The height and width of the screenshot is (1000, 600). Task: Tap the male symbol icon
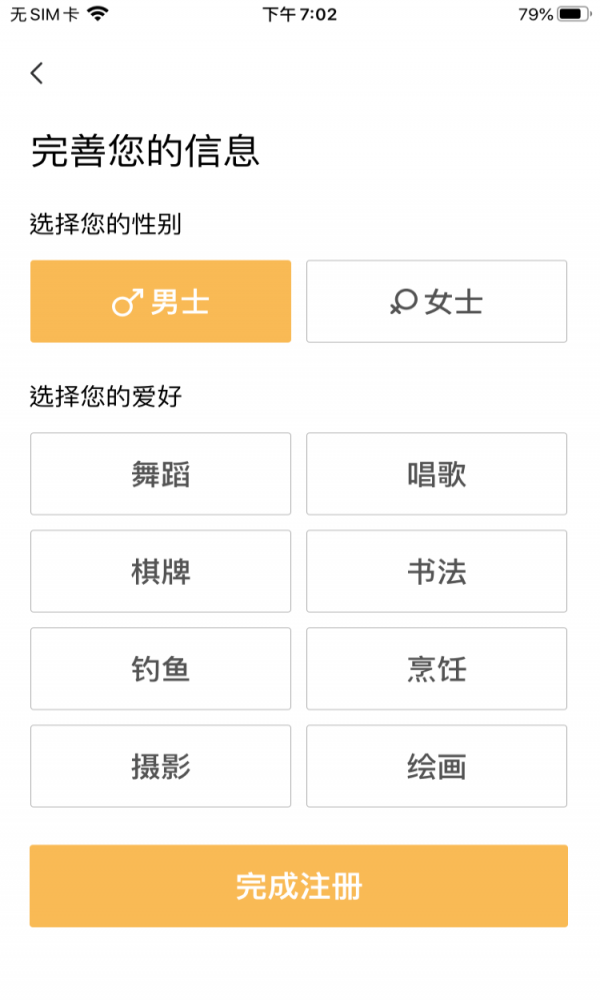pos(127,303)
